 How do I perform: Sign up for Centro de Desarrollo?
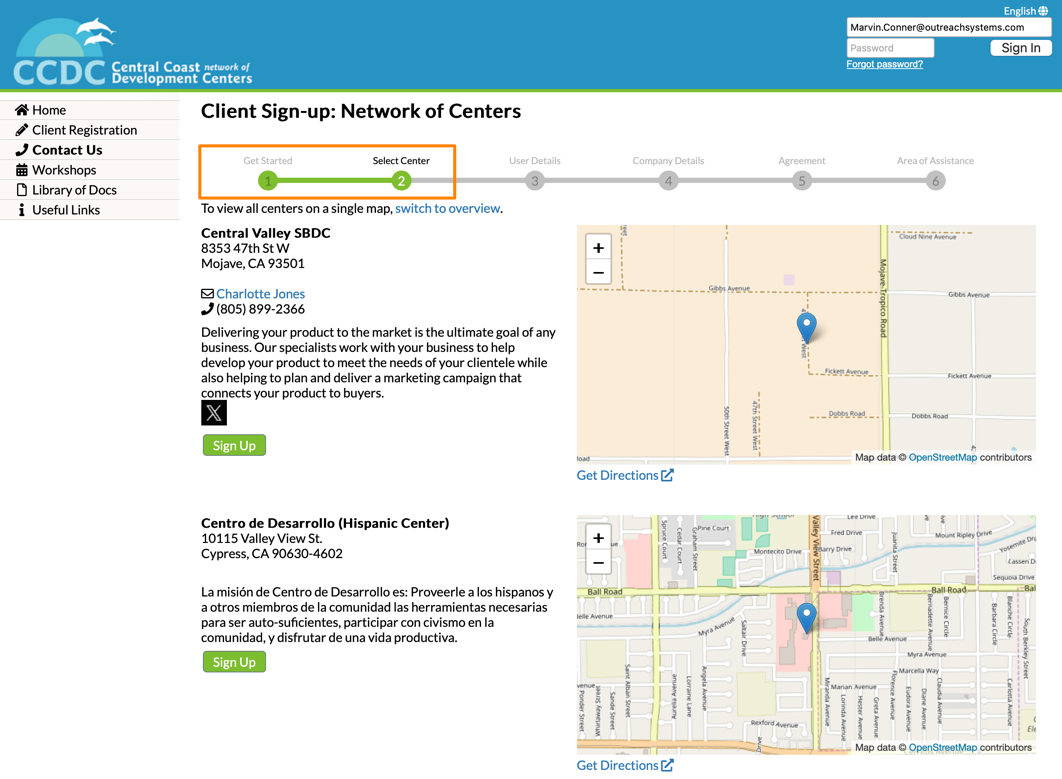click(234, 662)
